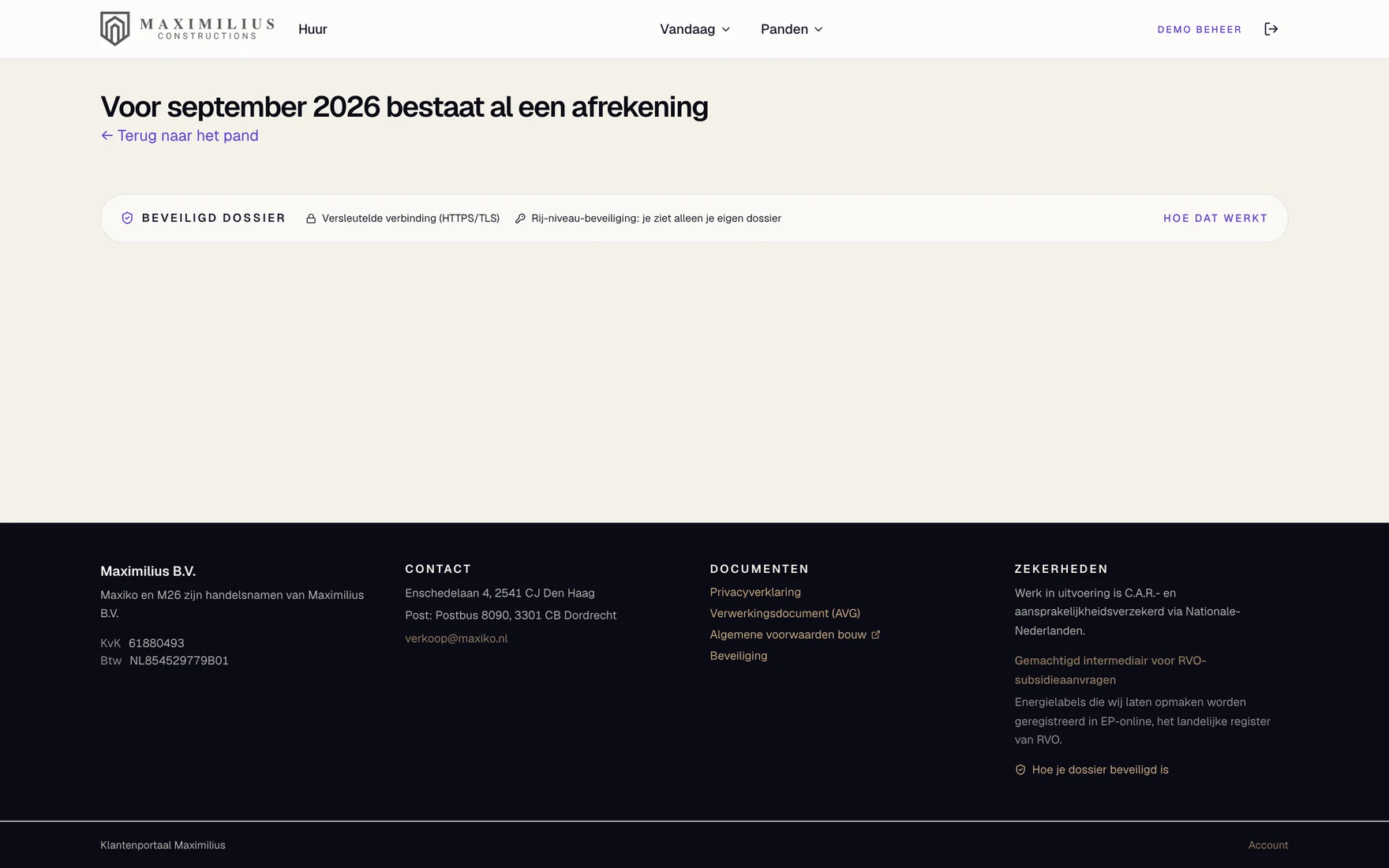Open the Panden menu label
Screen dimensions: 1389x868
(x=784, y=29)
